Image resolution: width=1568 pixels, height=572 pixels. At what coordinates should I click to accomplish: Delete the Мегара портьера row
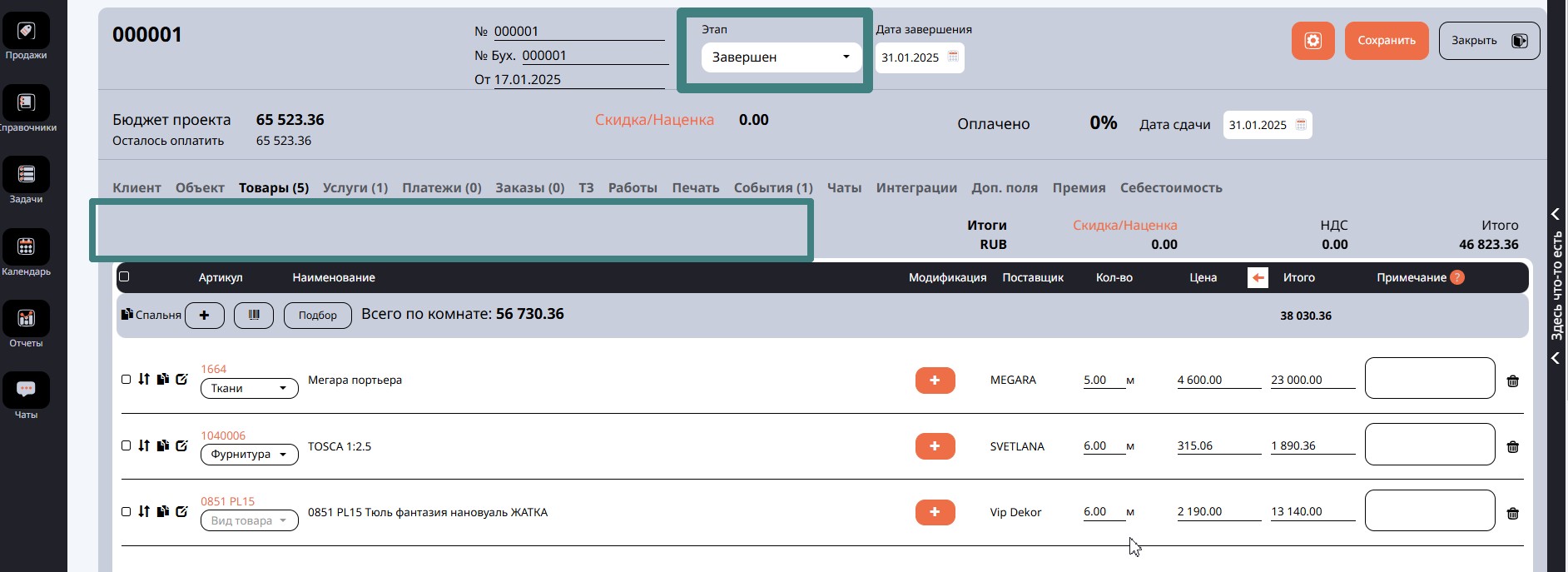click(1512, 381)
